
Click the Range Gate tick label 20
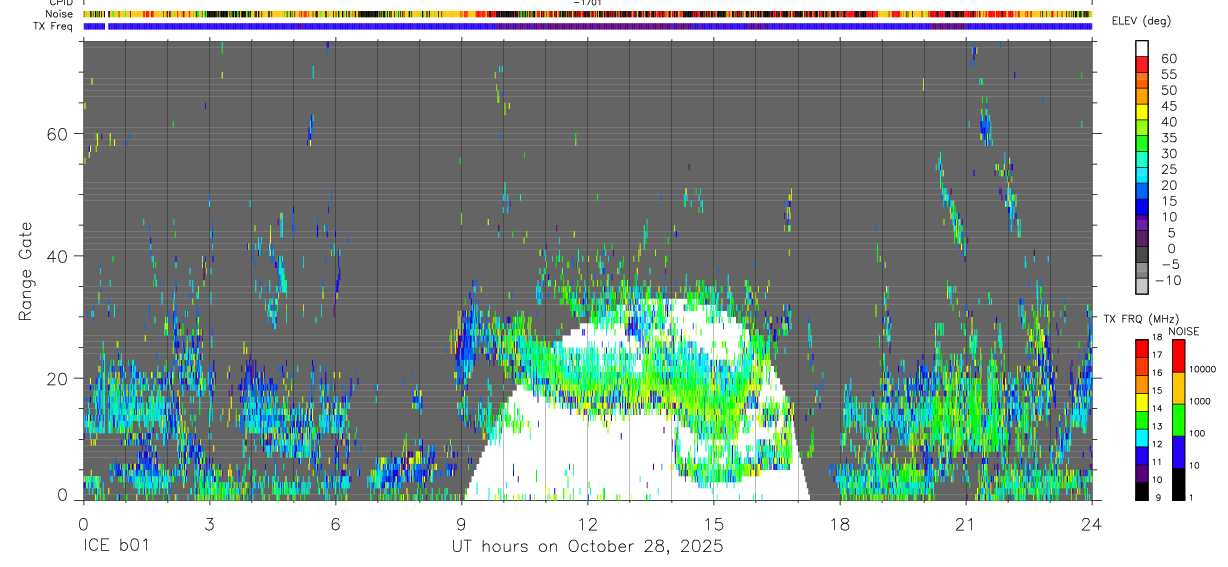pos(57,378)
